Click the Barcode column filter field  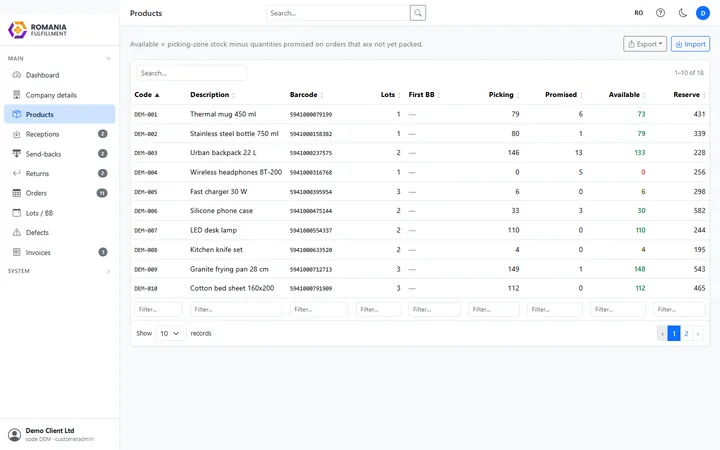[319, 309]
